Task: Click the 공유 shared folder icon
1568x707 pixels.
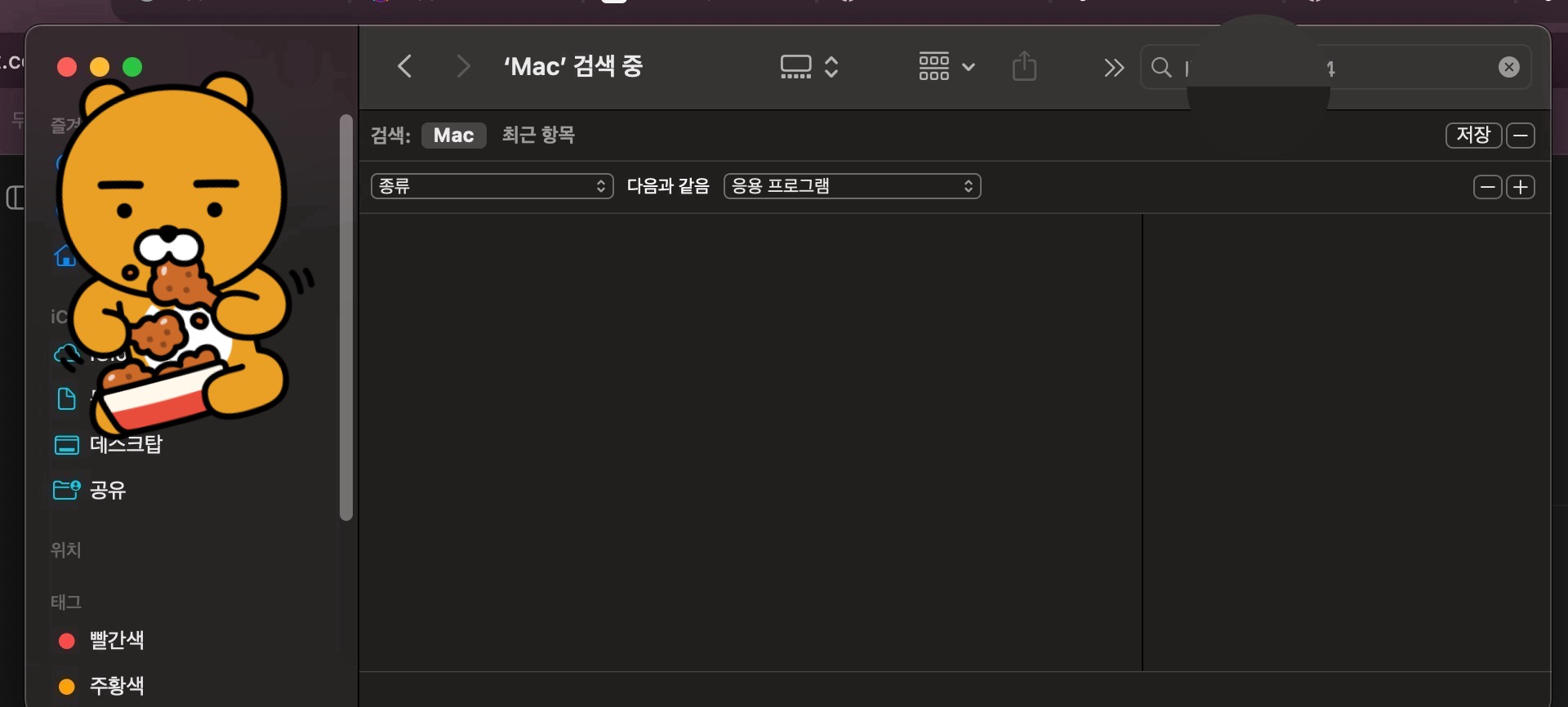Action: pyautogui.click(x=66, y=490)
